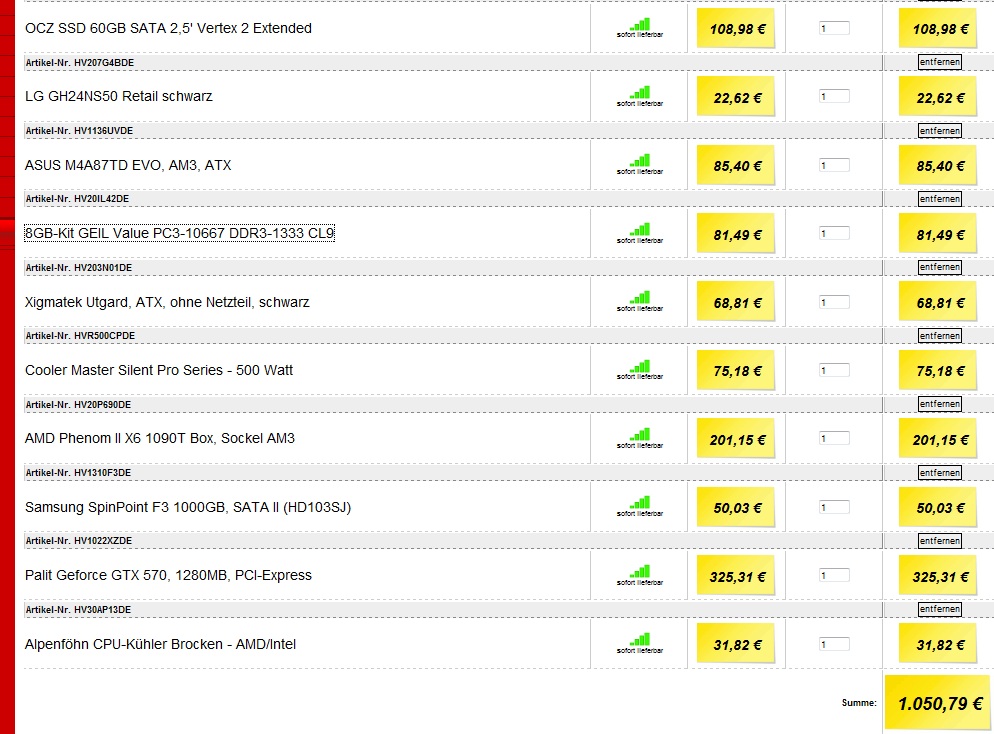Focus quantity field for Alpenföhn Brocken
This screenshot has width=994, height=734.
point(834,645)
